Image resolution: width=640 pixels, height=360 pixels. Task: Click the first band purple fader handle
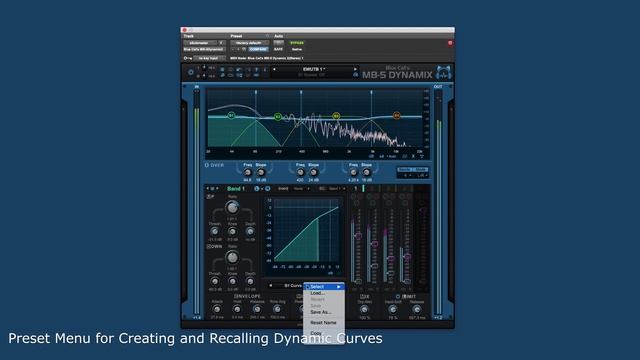(x=358, y=236)
